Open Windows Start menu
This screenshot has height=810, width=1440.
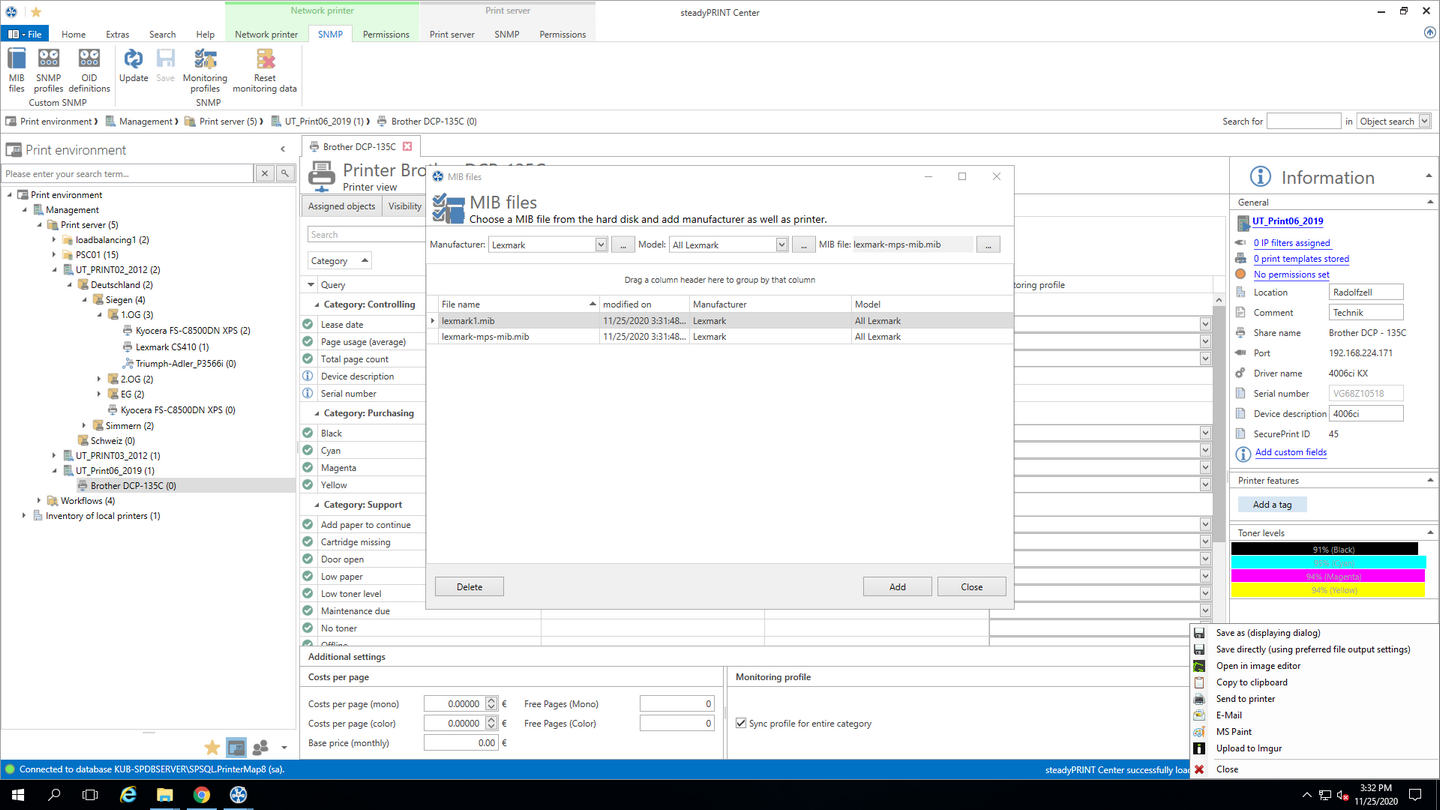18,795
